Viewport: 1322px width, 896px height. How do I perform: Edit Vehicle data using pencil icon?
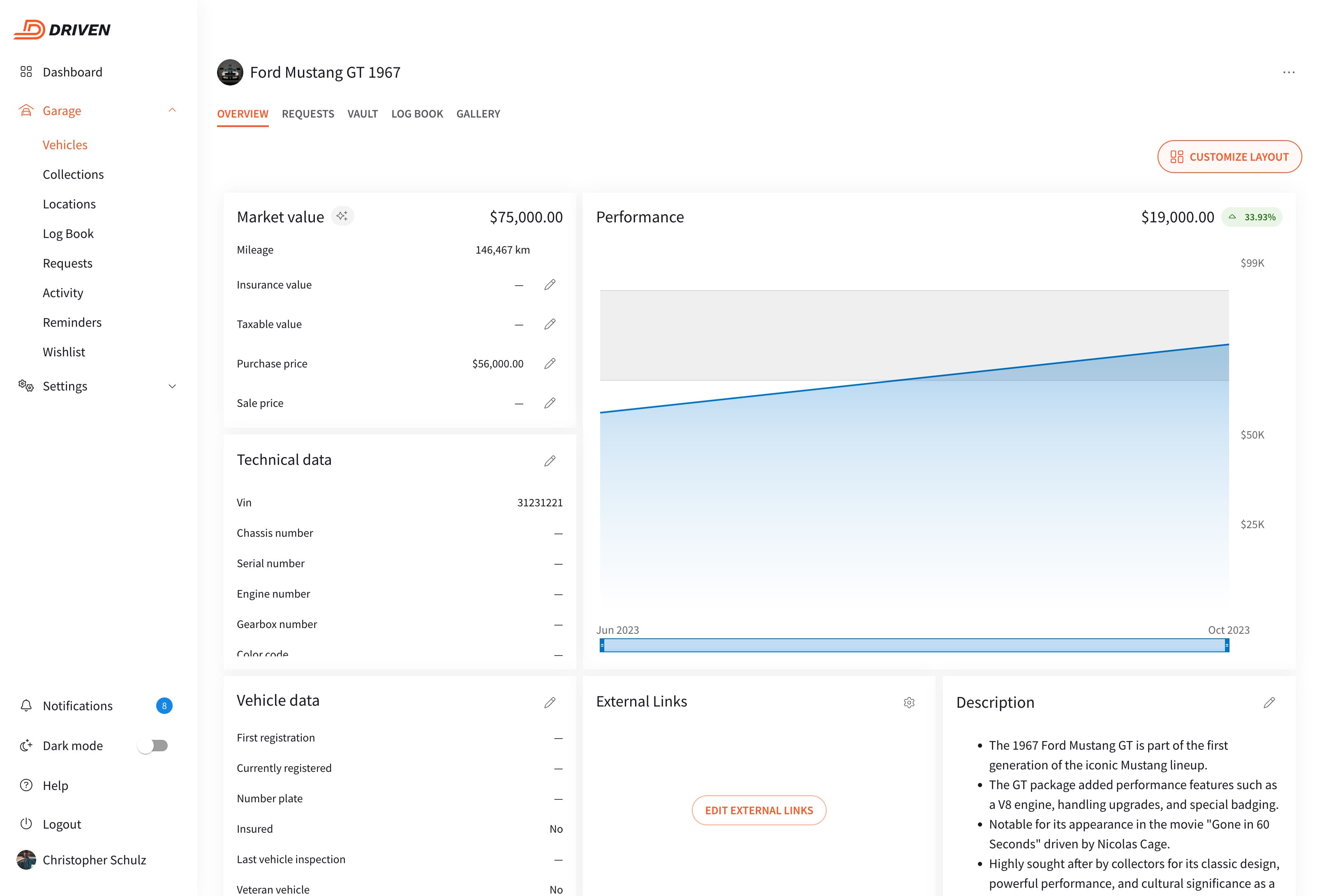(550, 702)
